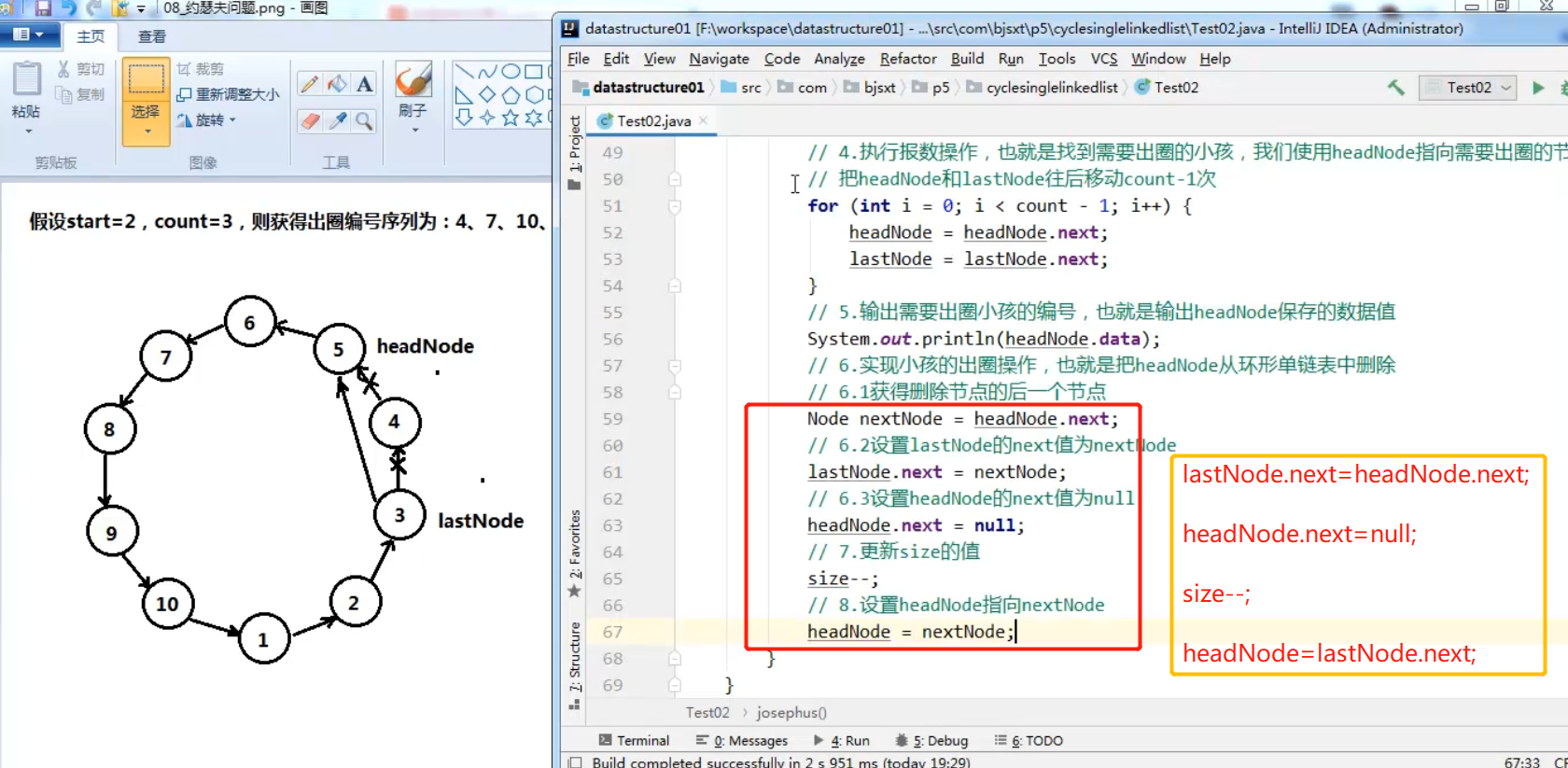Viewport: 1568px width, 768px height.
Task: Select the Pencil tool in Paint
Action: [310, 84]
